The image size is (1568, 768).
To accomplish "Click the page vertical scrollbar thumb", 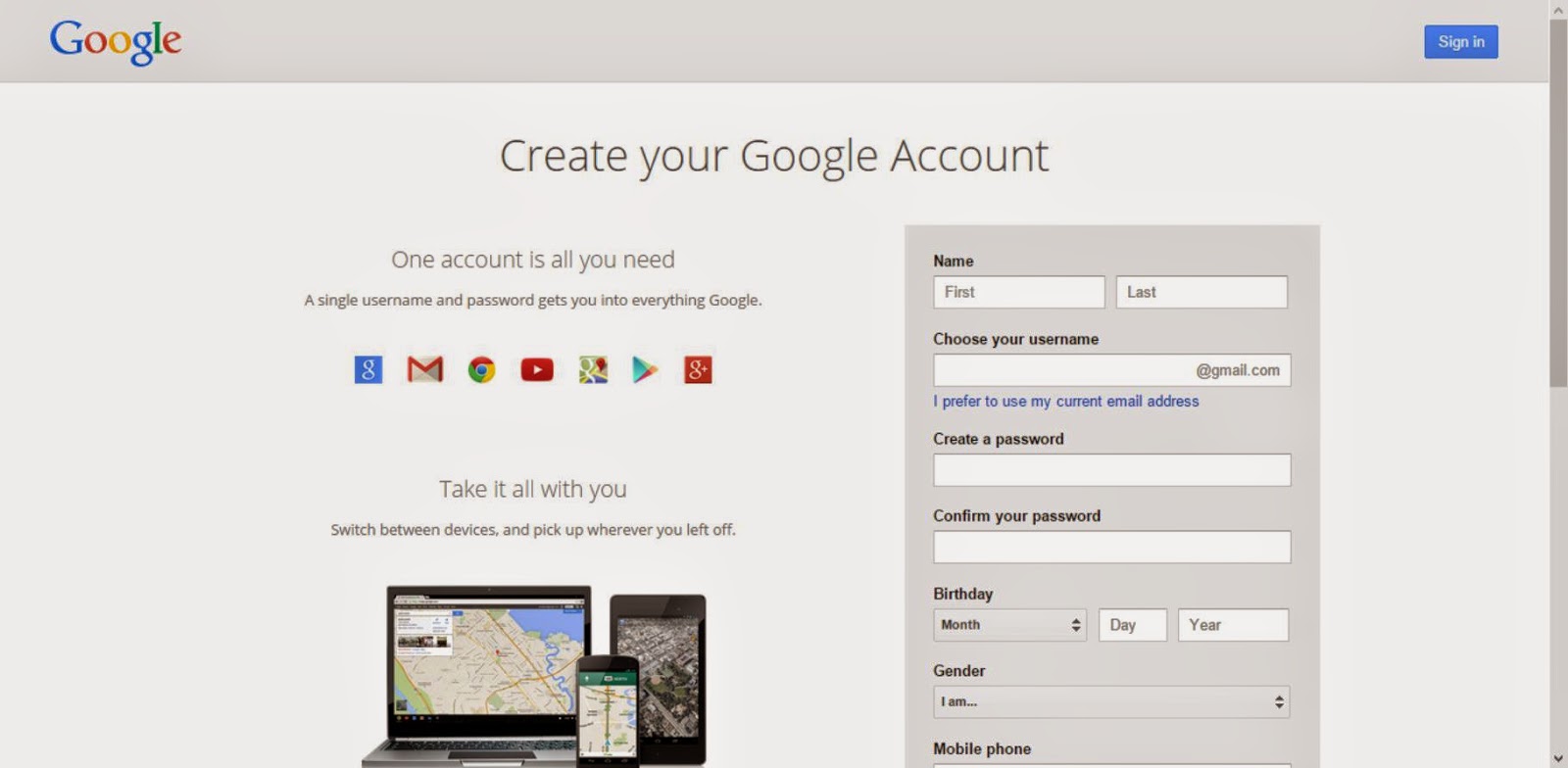I will tap(1558, 204).
